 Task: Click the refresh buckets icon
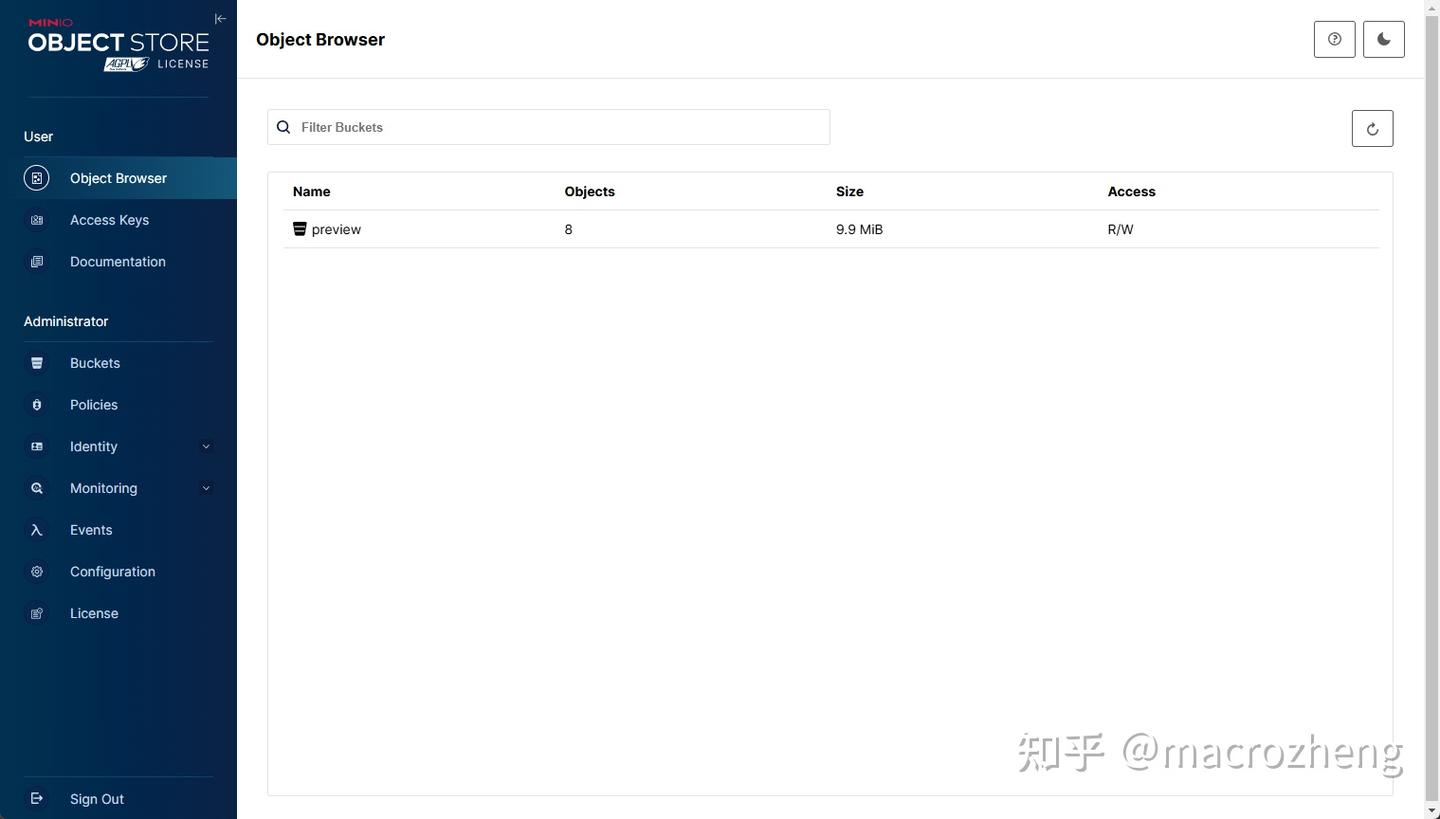pos(1371,128)
